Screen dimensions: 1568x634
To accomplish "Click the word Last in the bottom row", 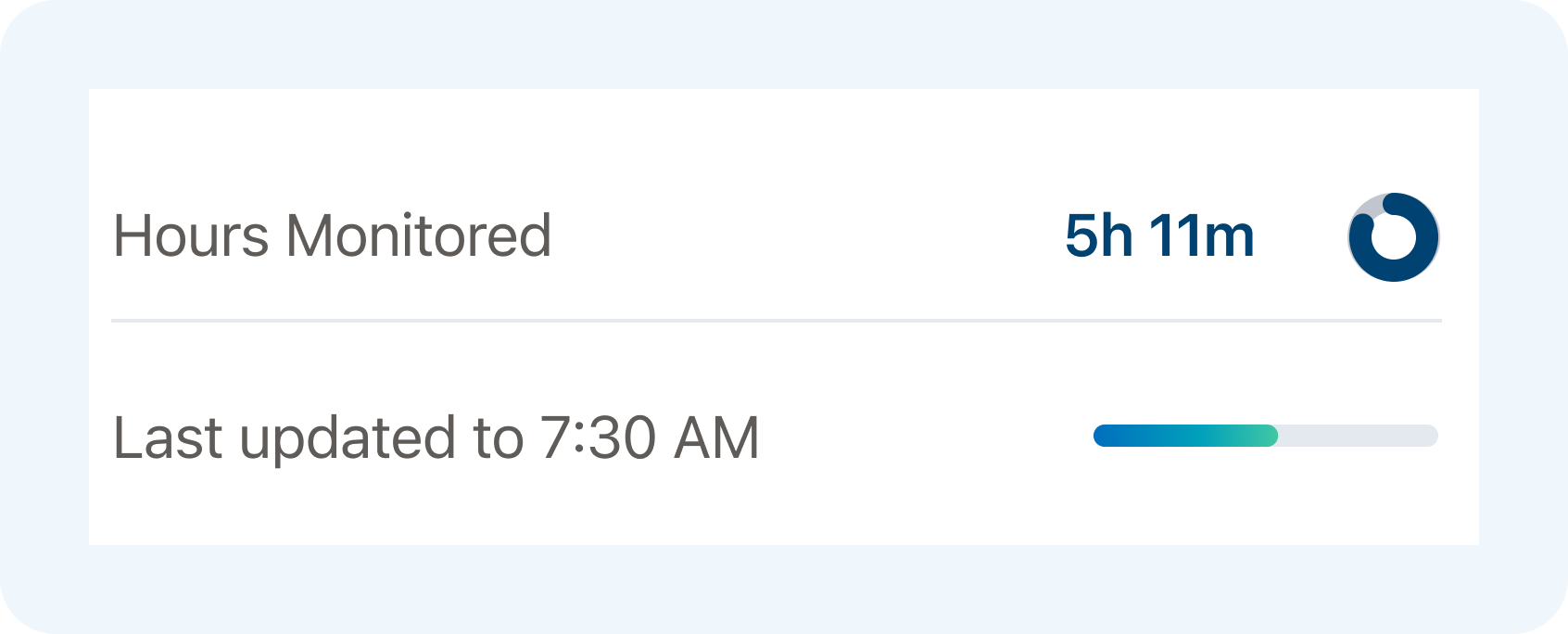I will [x=167, y=437].
